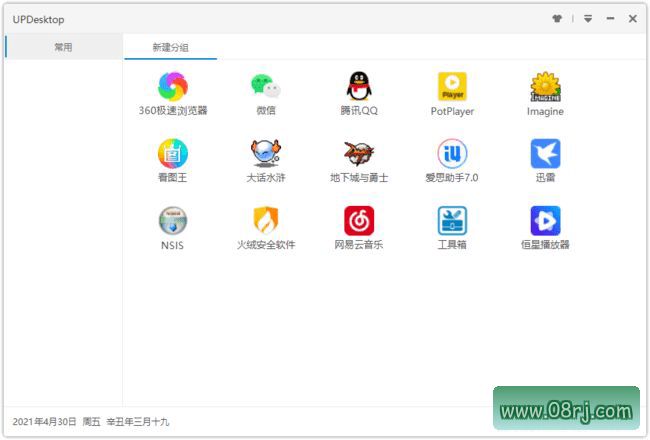This screenshot has height=440, width=650.
Task: Click the lunar date 辛丑年三月十九
Action: coord(138,422)
